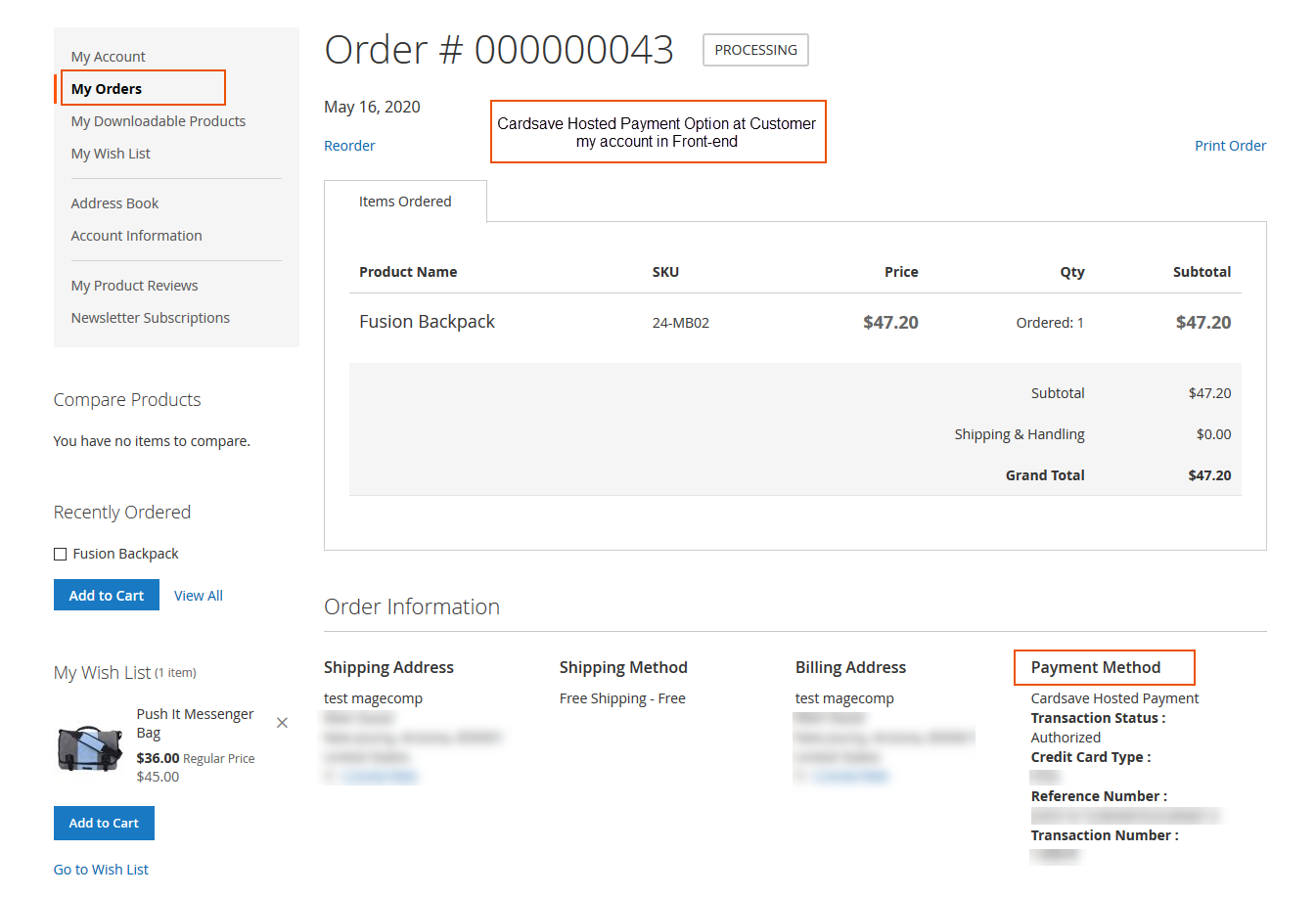
Task: Click the Fusion Backpack product name
Action: point(427,321)
